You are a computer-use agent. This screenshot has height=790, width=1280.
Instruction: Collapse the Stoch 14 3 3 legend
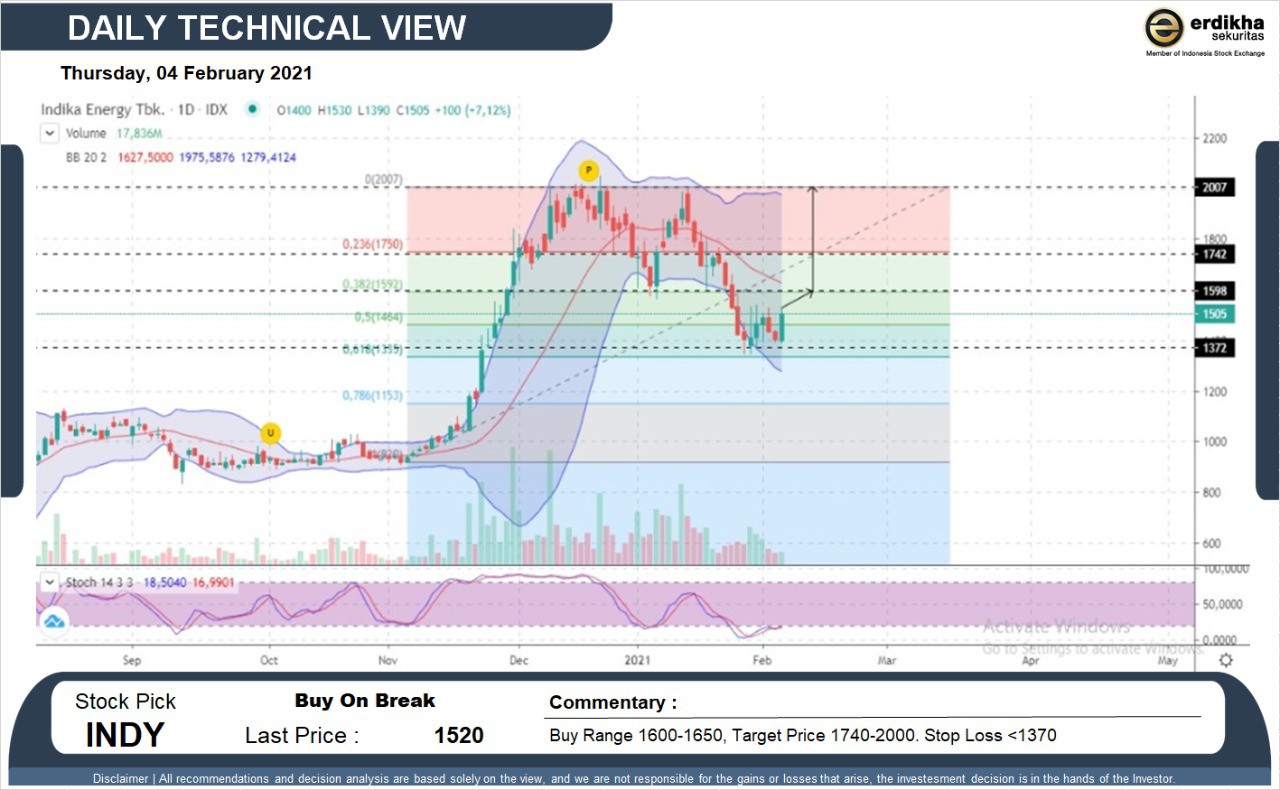click(48, 581)
